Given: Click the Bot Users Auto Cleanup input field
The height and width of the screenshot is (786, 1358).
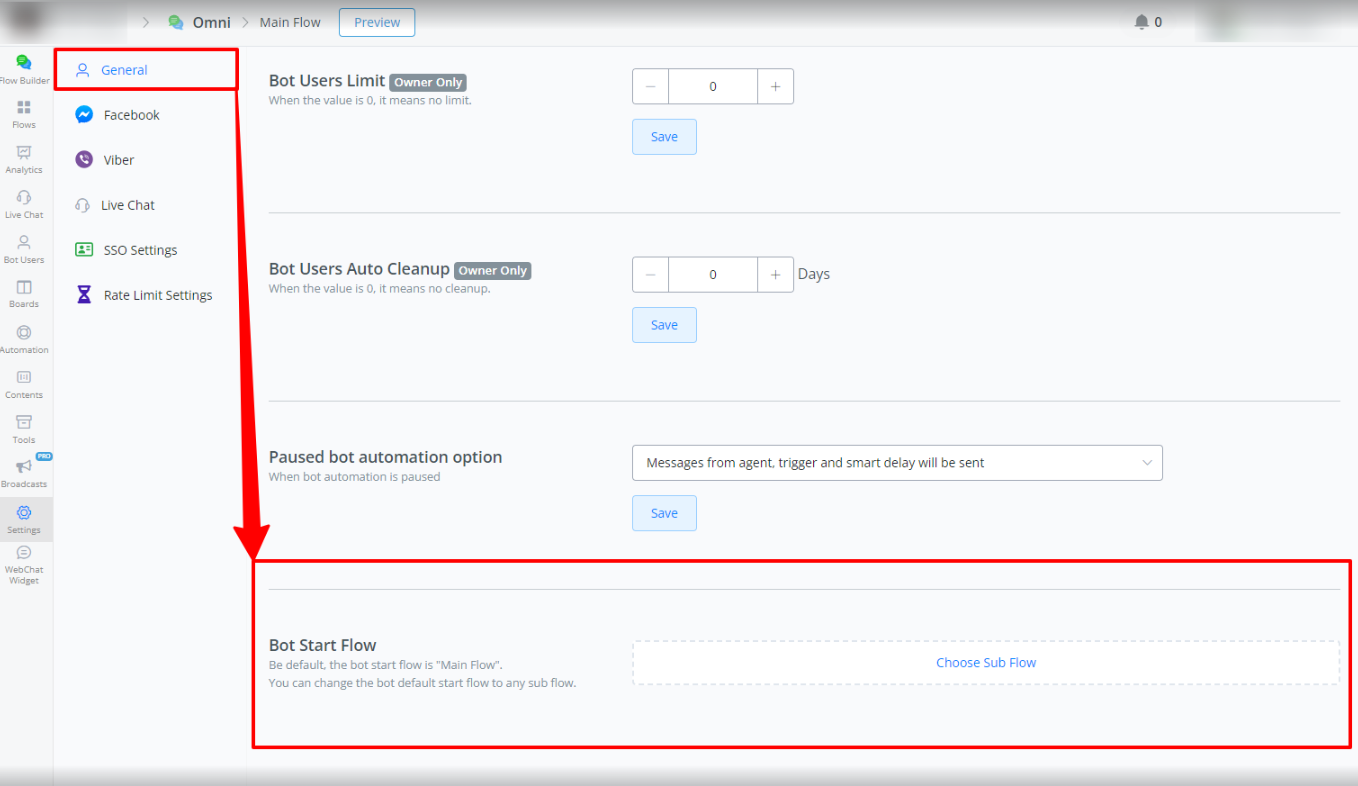Looking at the screenshot, I should tap(712, 274).
